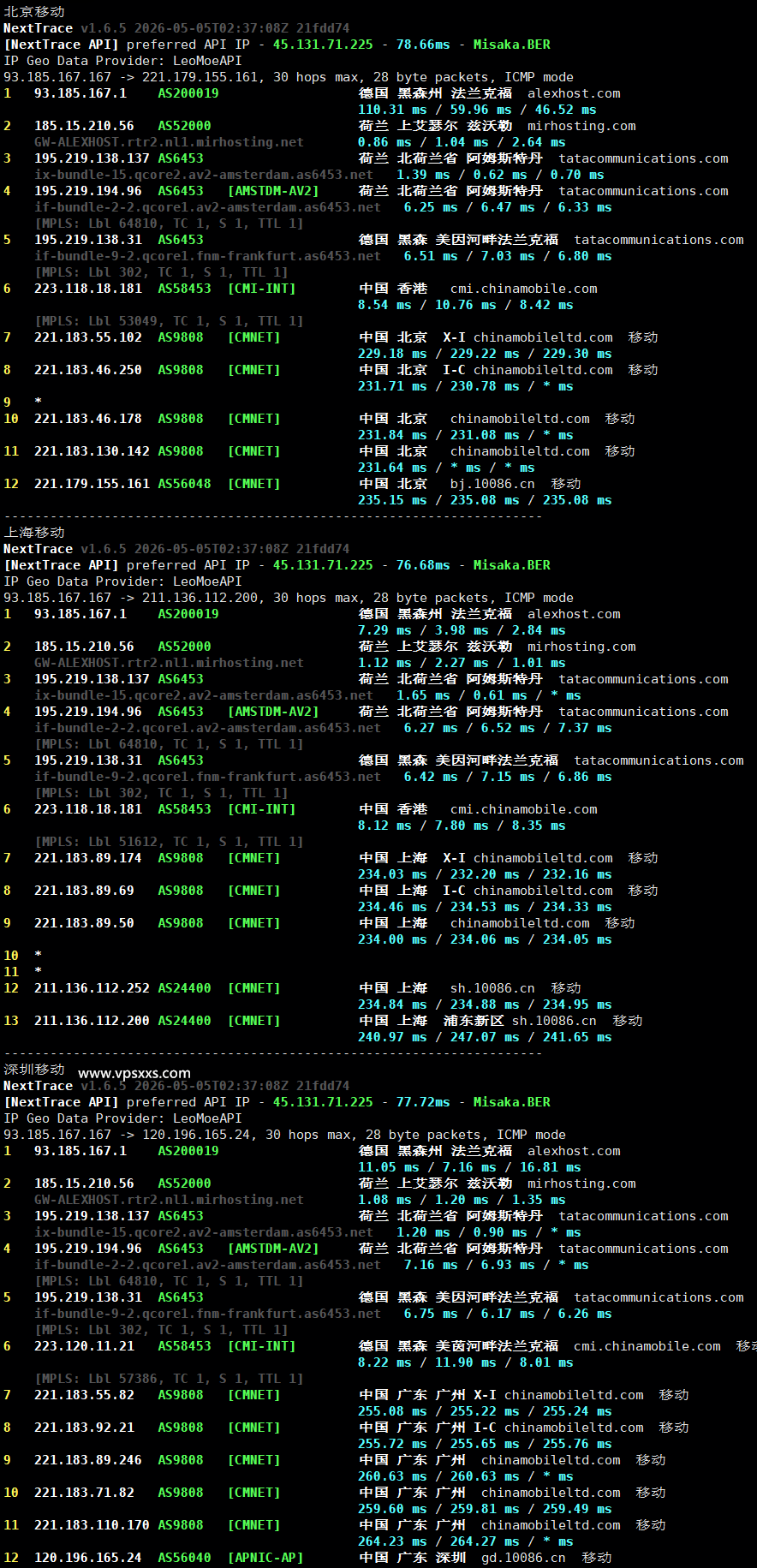Click hop IP 221.183.55.102
This screenshot has width=757, height=1568.
[88, 337]
